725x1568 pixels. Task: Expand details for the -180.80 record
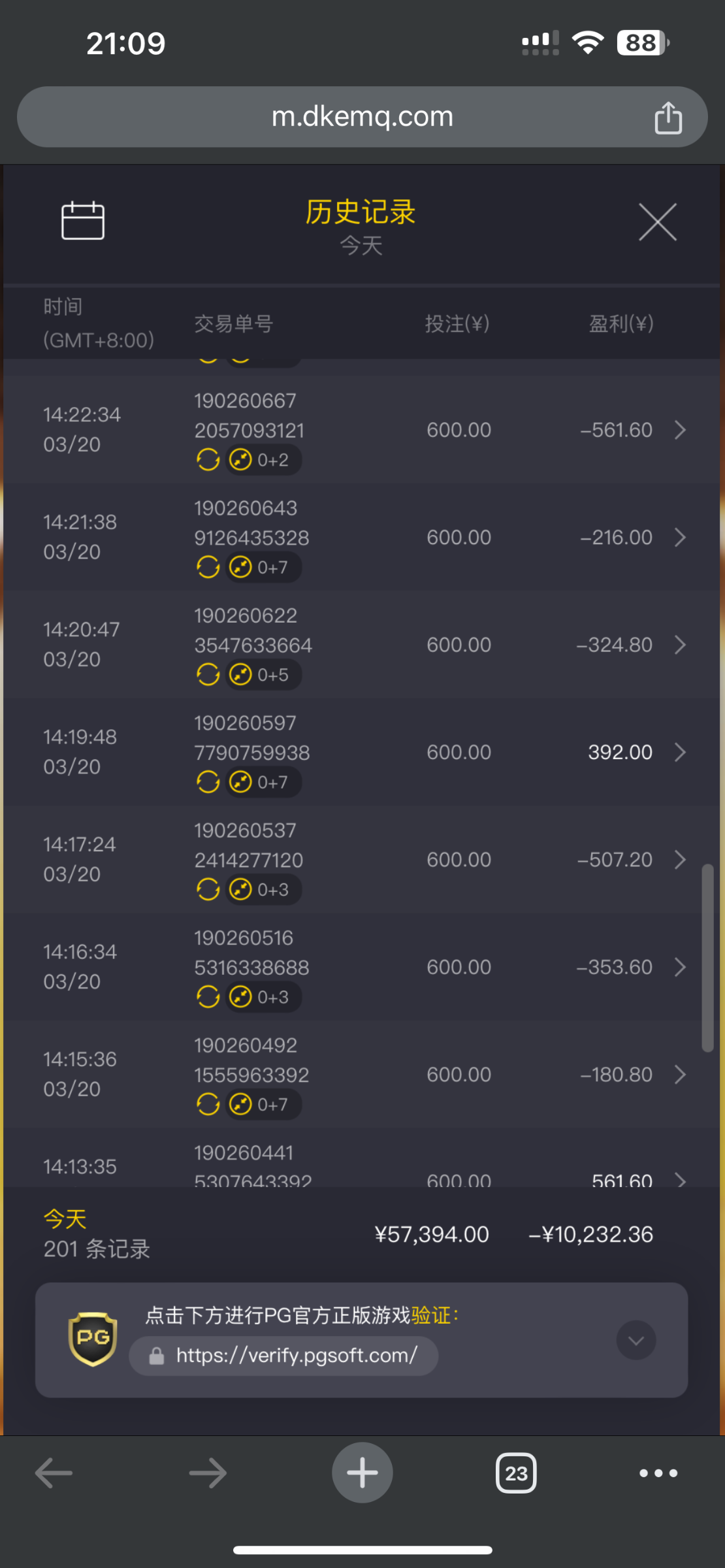point(680,1075)
